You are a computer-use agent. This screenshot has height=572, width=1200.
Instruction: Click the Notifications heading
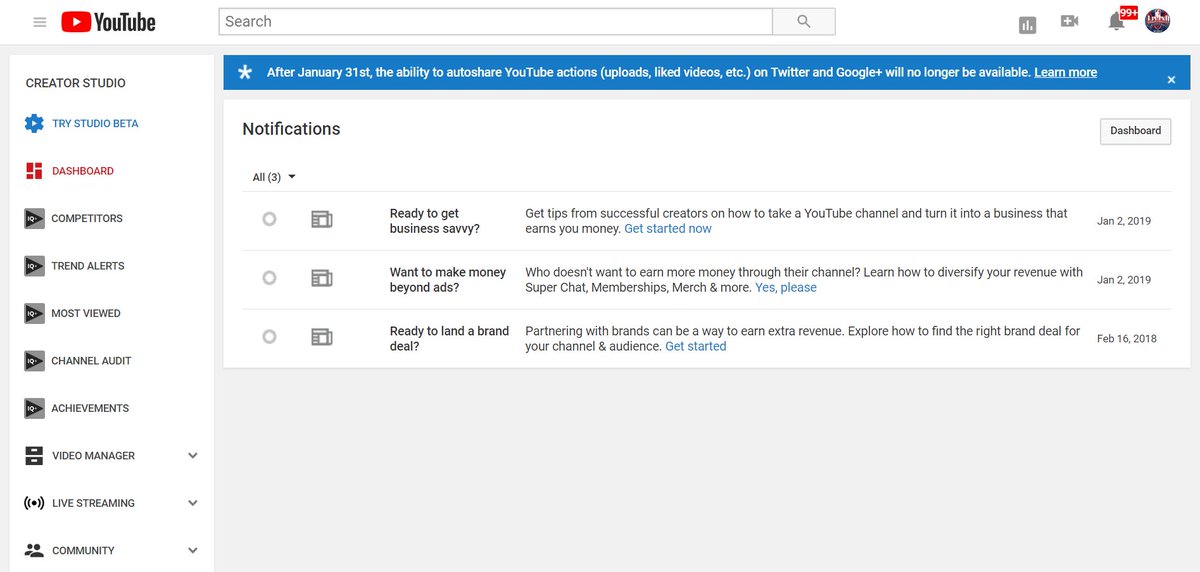[x=291, y=129]
